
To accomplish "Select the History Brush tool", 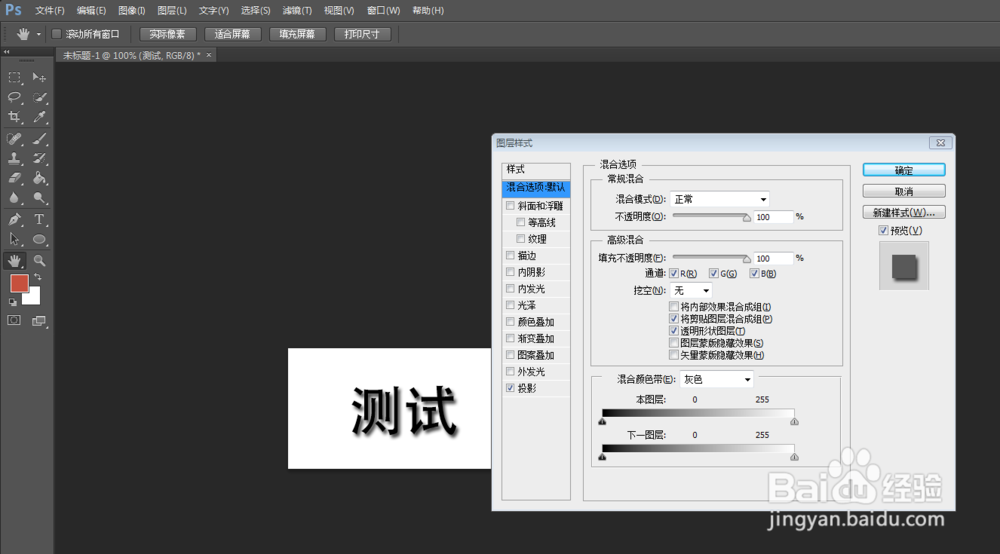I will [x=39, y=158].
